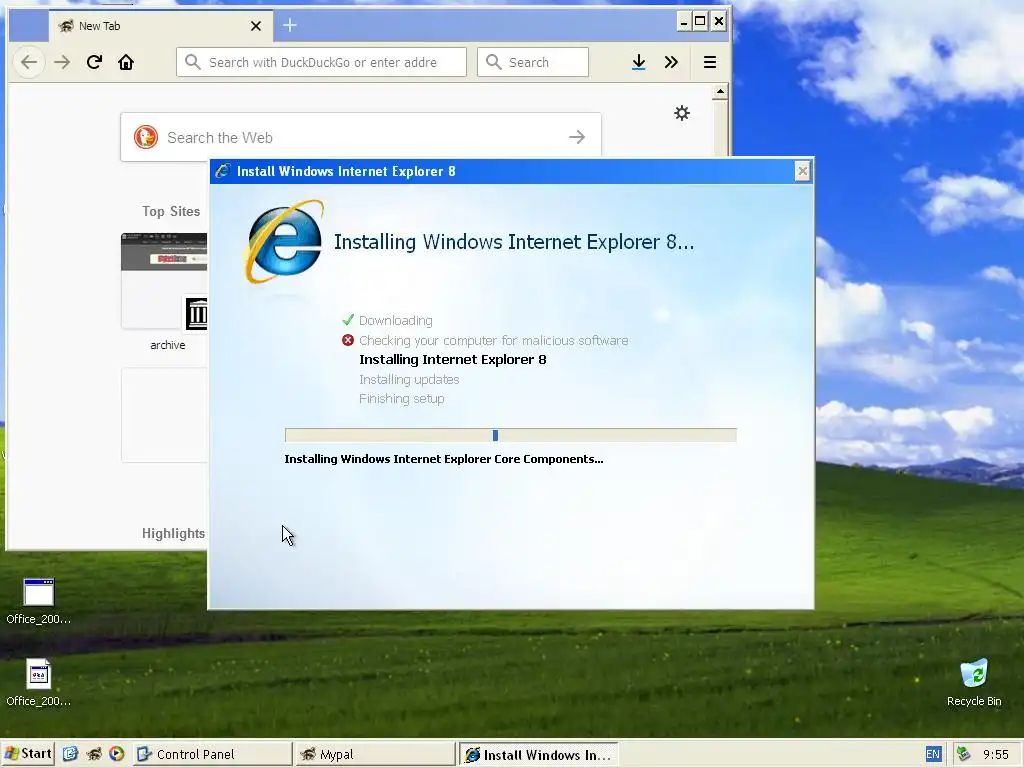Click the DuckDuckGo logo in search box
This screenshot has width=1024, height=768.
146,137
